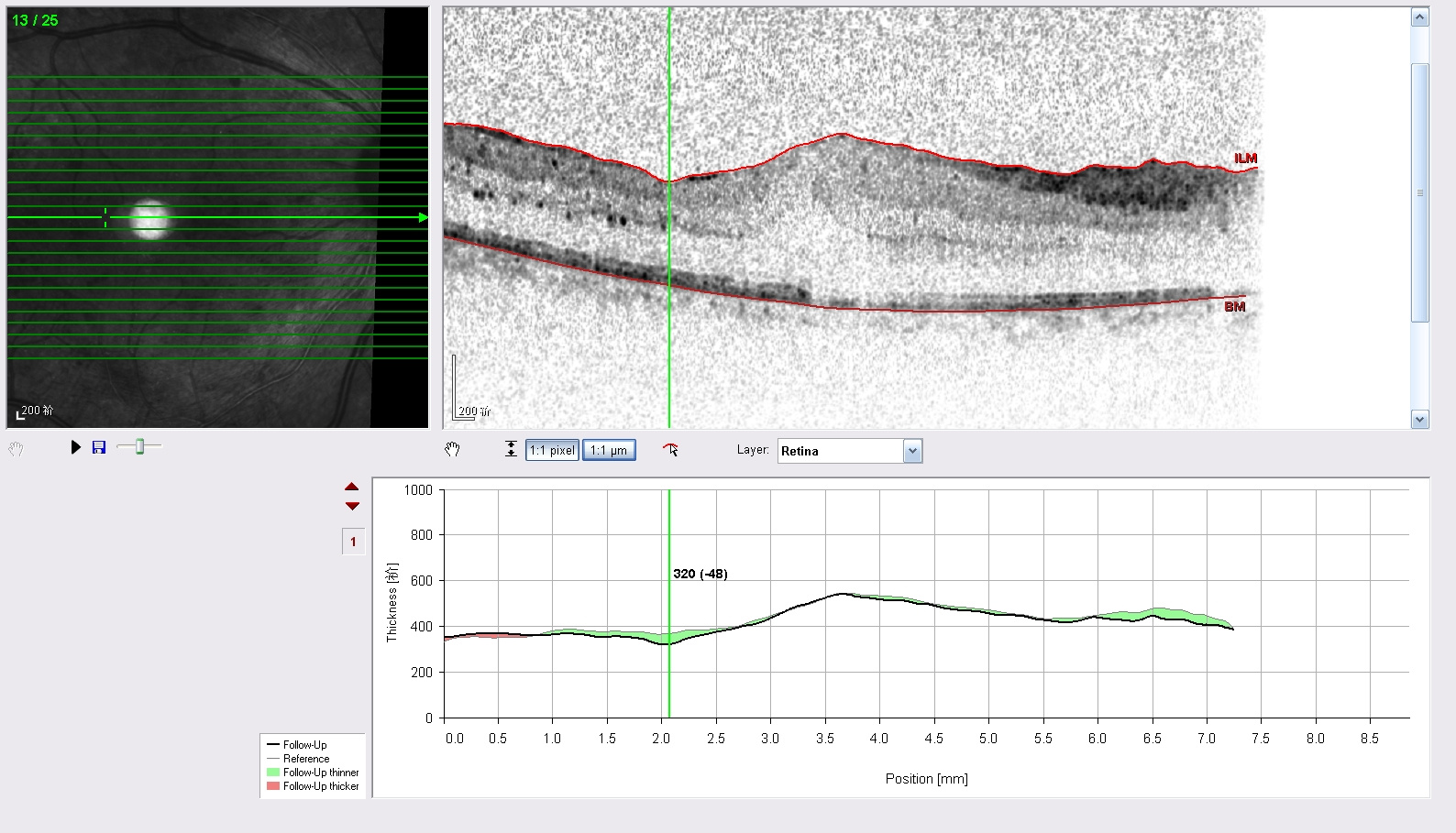
Task: Play the B-scan sequence
Action: coord(76,447)
